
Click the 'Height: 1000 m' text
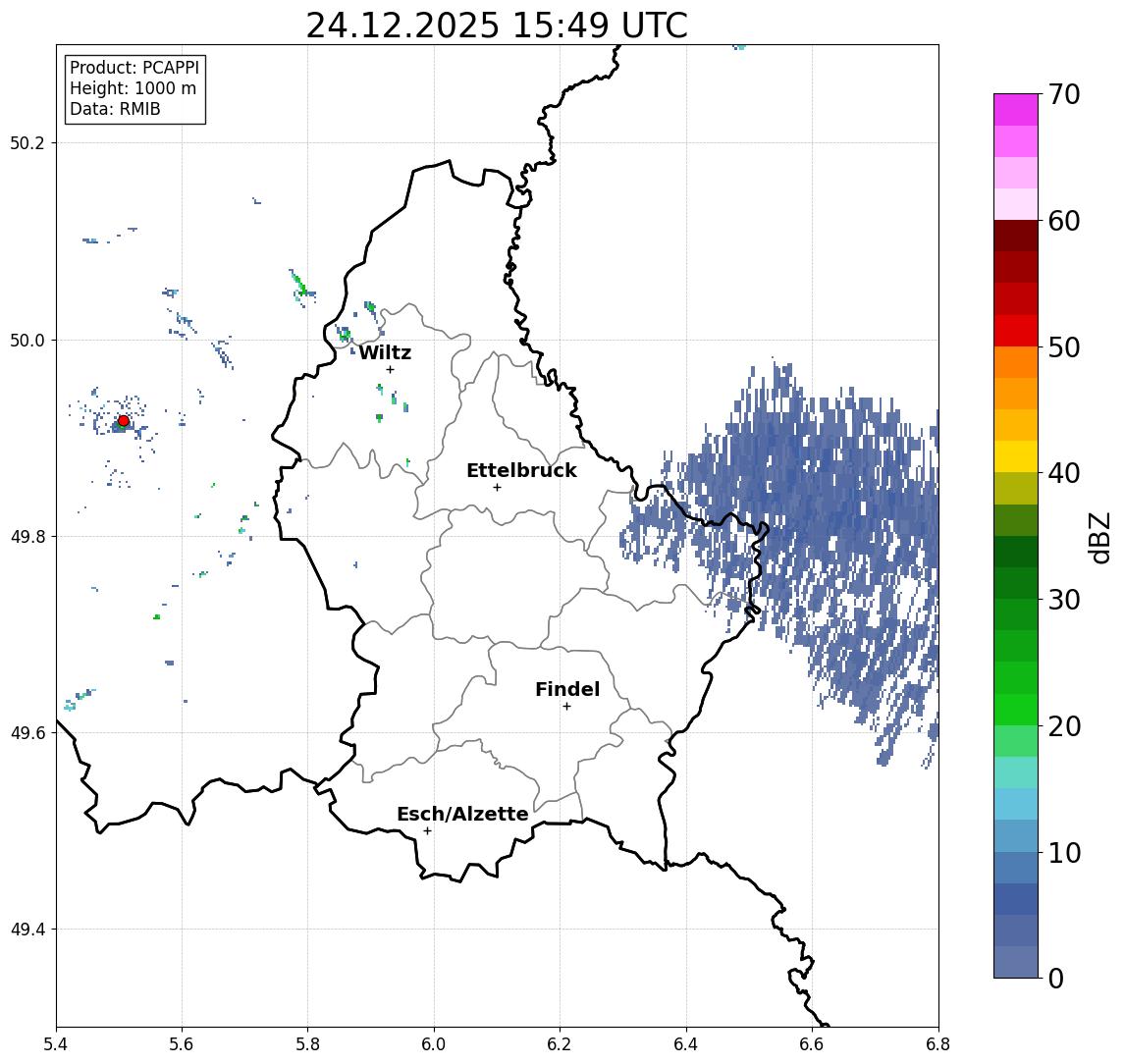(133, 88)
